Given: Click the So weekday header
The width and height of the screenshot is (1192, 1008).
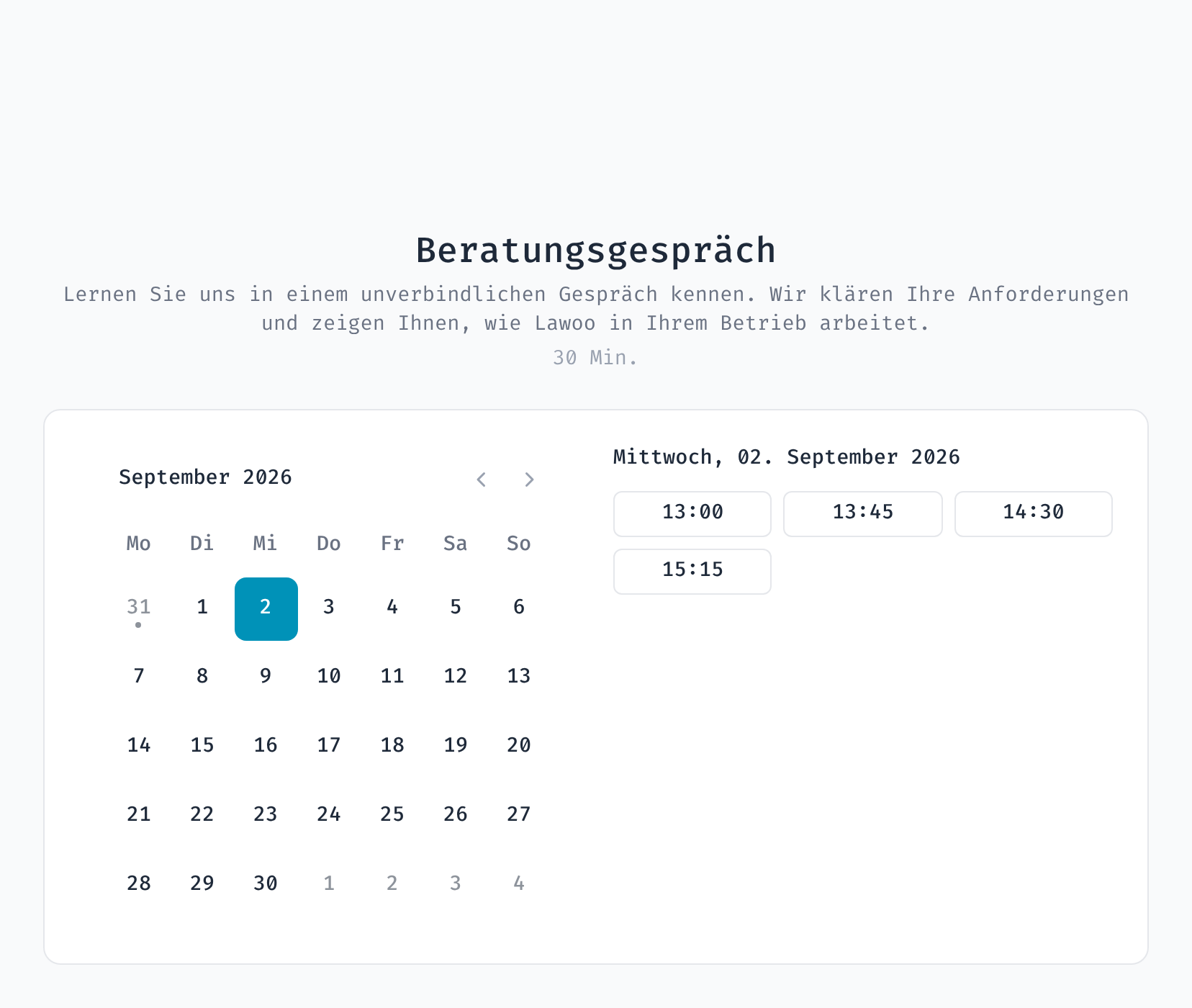Looking at the screenshot, I should tap(519, 544).
